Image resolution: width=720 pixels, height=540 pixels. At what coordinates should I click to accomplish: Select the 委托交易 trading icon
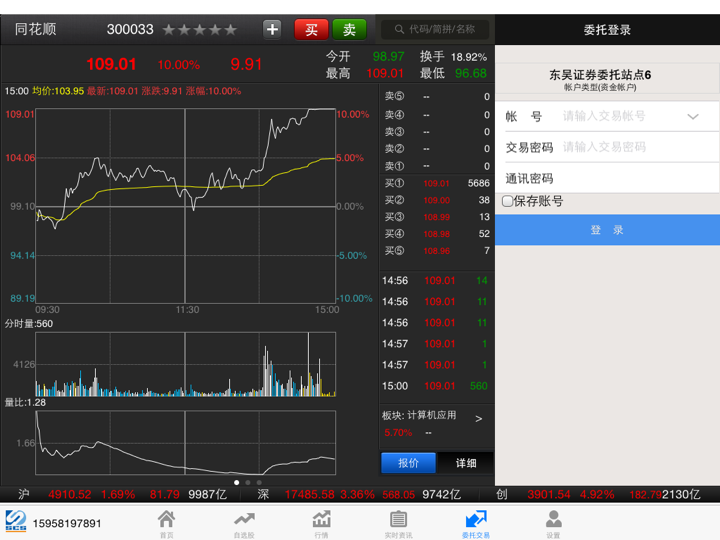click(x=476, y=522)
